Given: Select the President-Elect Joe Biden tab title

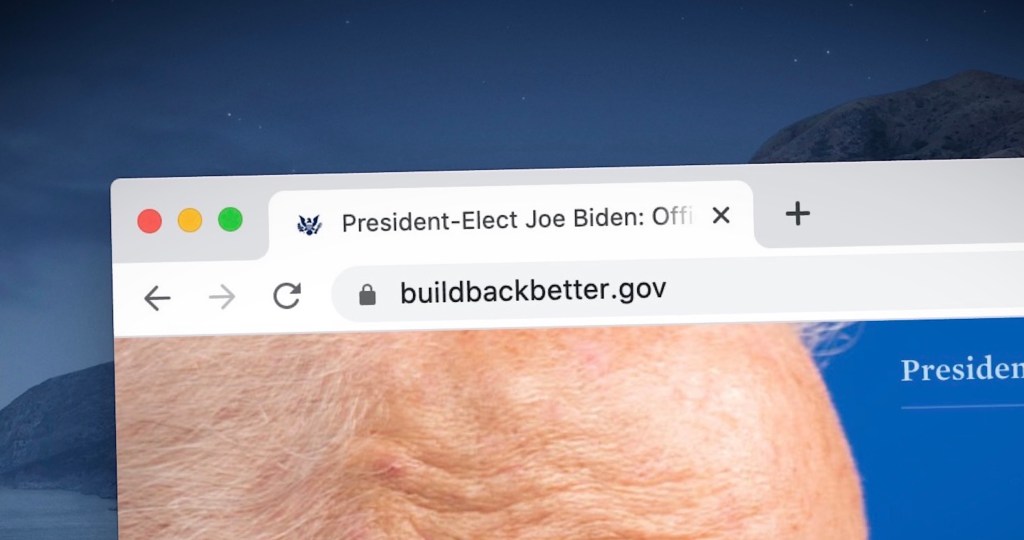Looking at the screenshot, I should tap(517, 219).
